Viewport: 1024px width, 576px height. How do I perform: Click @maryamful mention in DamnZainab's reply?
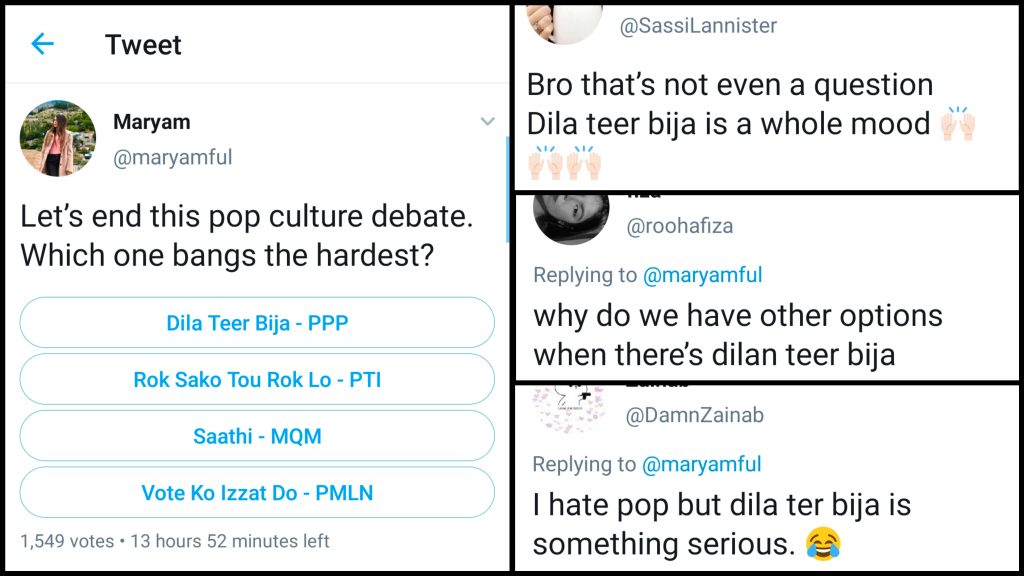pos(701,464)
